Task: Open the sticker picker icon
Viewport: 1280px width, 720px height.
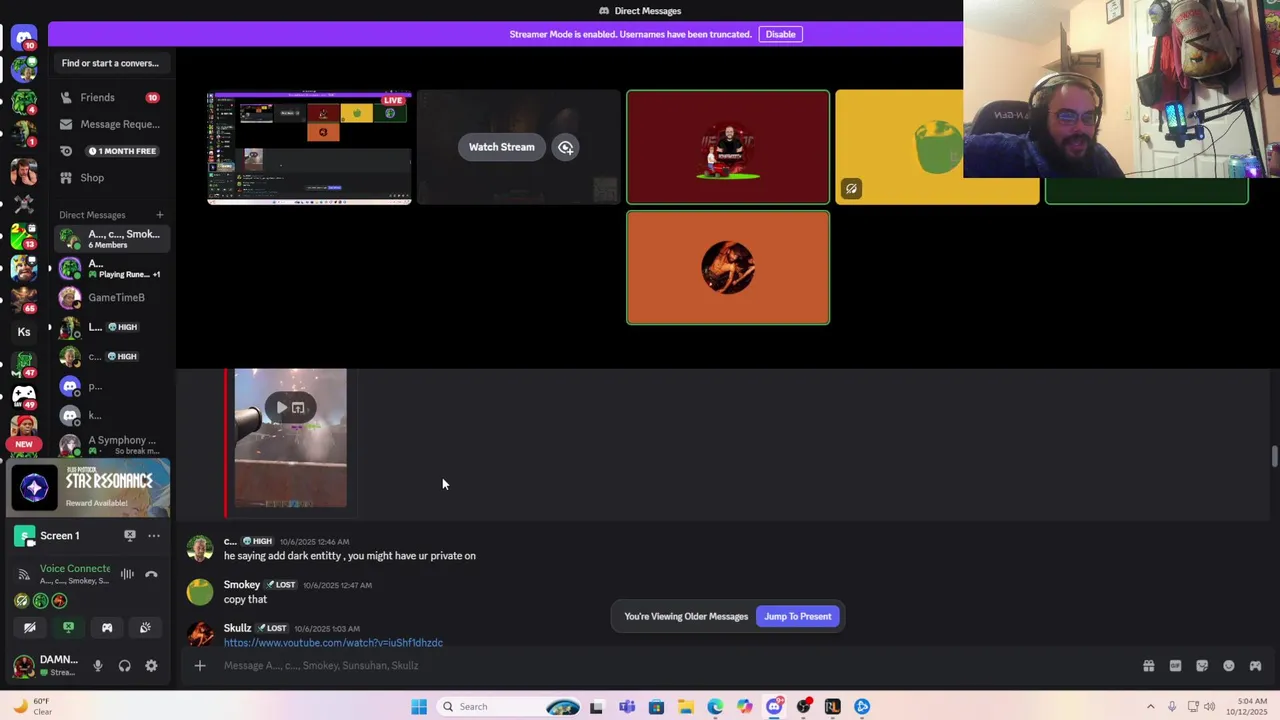Action: click(x=1202, y=666)
